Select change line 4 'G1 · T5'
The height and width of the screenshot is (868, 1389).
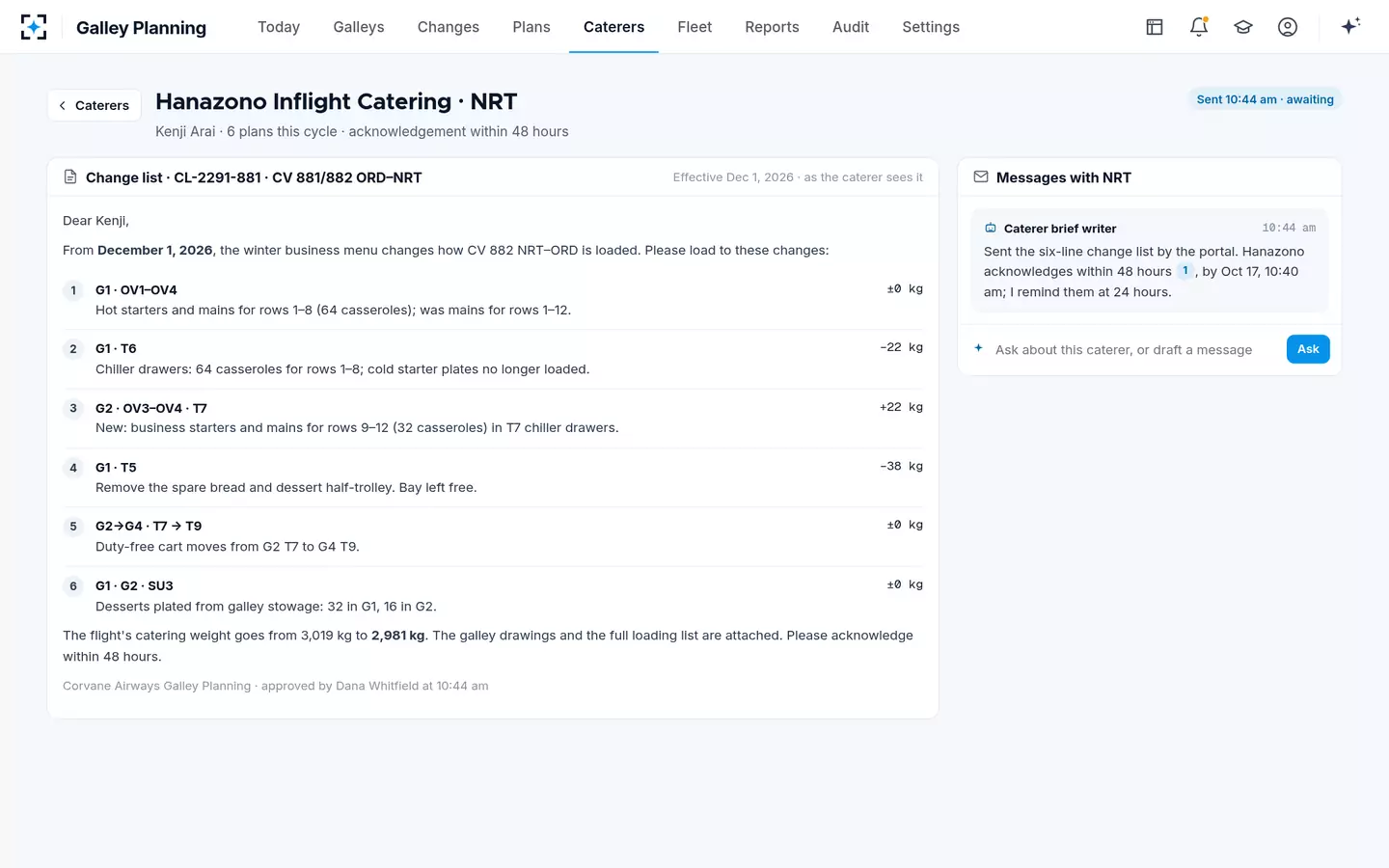493,477
